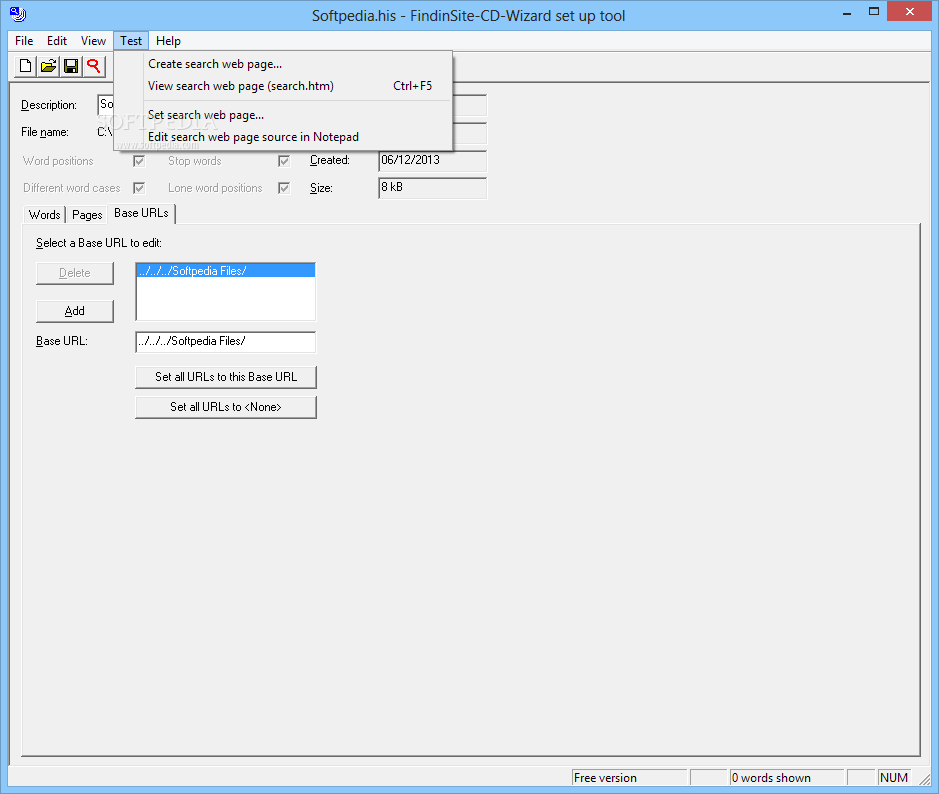Click the Save floppy disk icon
Viewport: 939px width, 794px height.
71,66
